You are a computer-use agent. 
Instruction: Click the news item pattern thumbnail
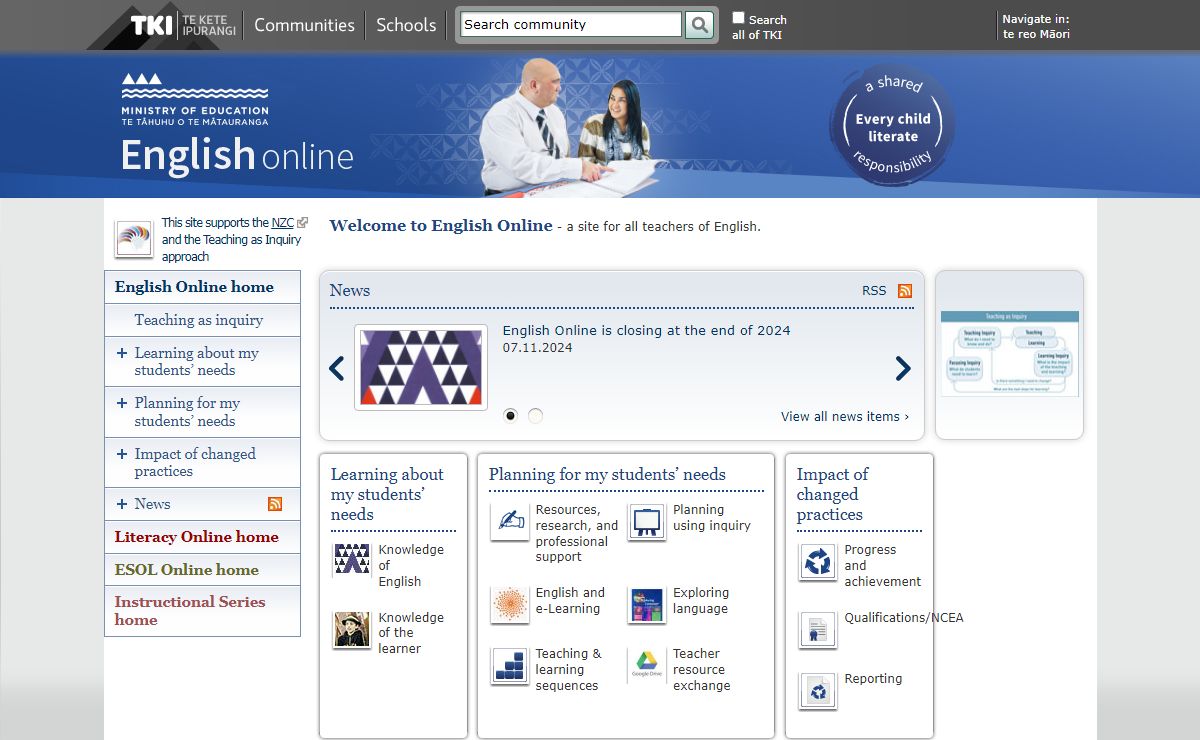[x=421, y=367]
